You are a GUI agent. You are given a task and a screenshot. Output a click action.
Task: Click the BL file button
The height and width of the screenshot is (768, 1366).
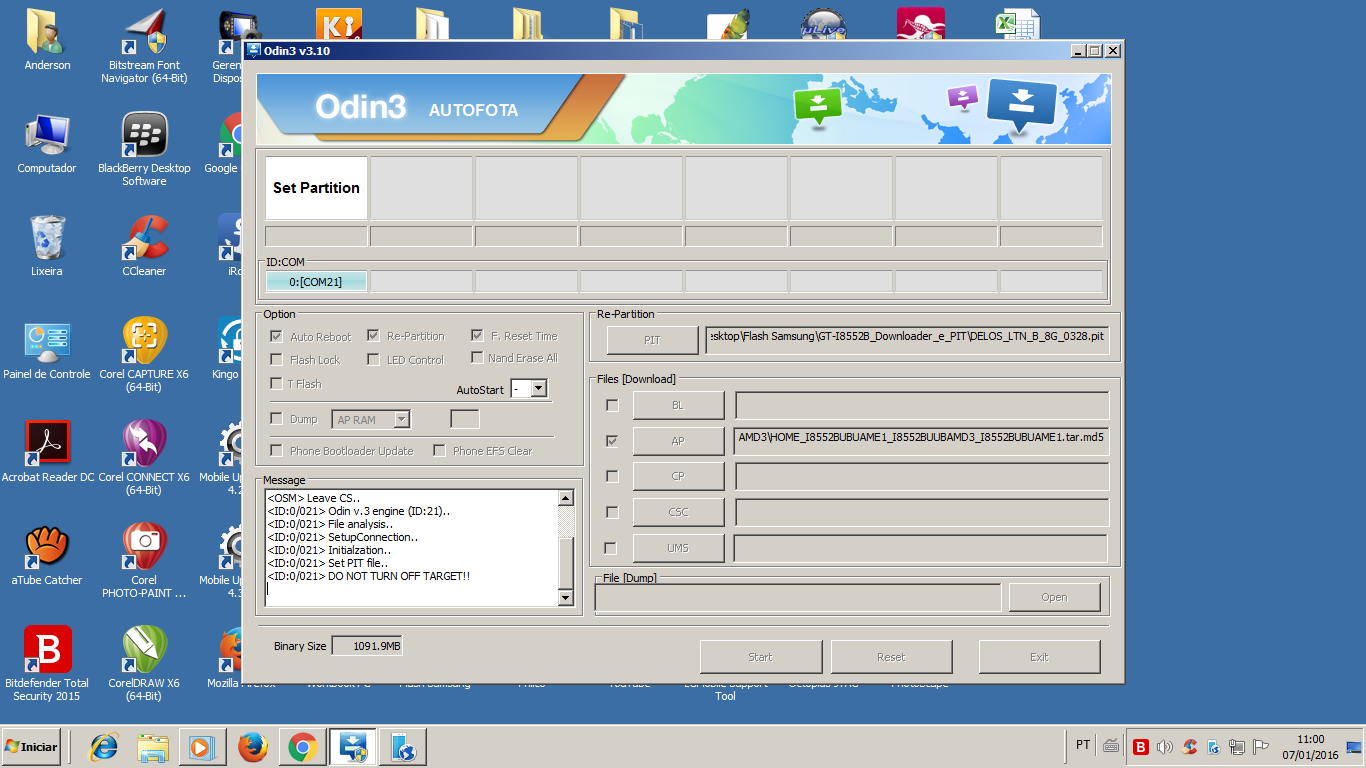pyautogui.click(x=678, y=405)
